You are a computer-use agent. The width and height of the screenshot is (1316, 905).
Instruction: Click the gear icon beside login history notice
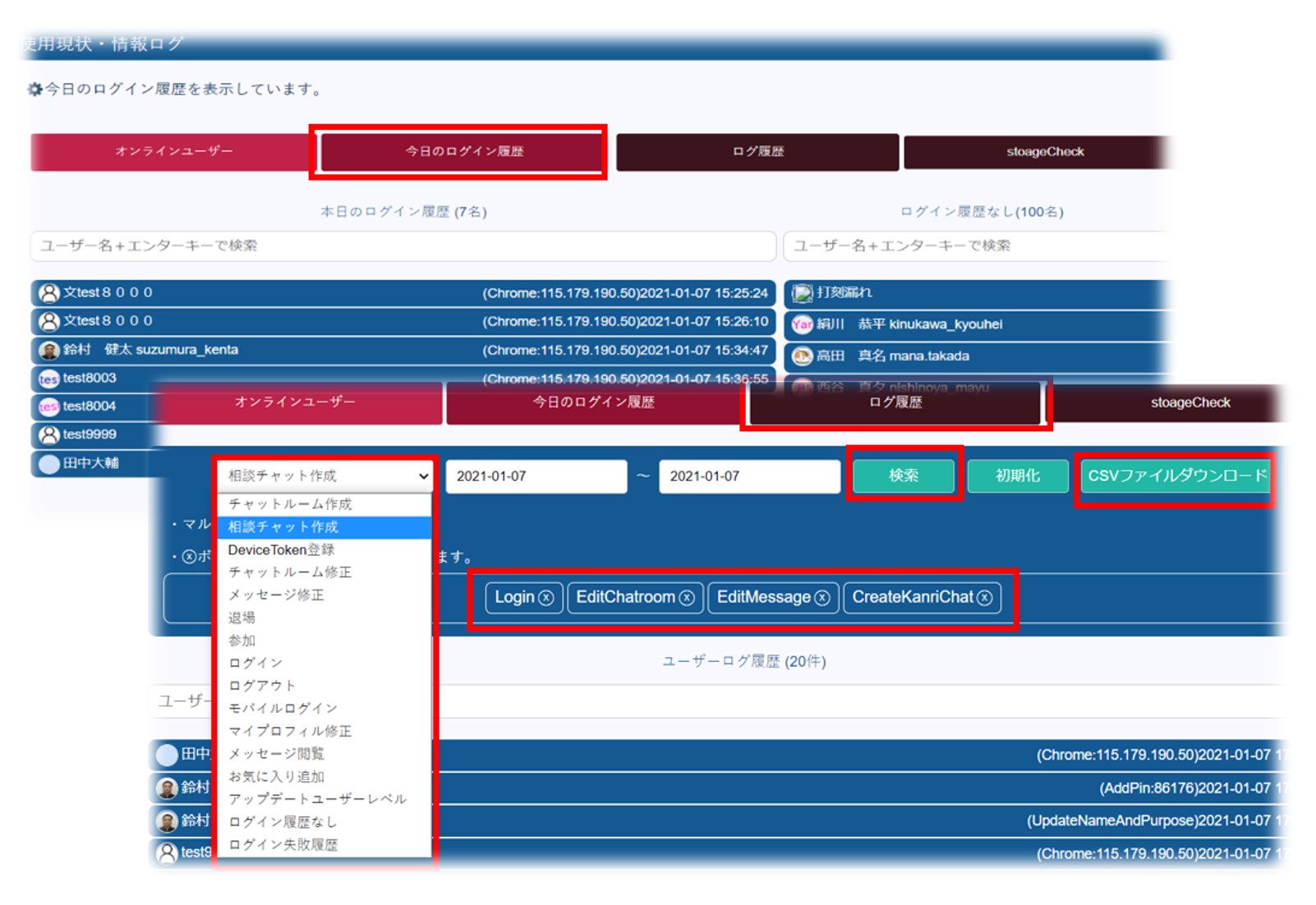coord(35,90)
